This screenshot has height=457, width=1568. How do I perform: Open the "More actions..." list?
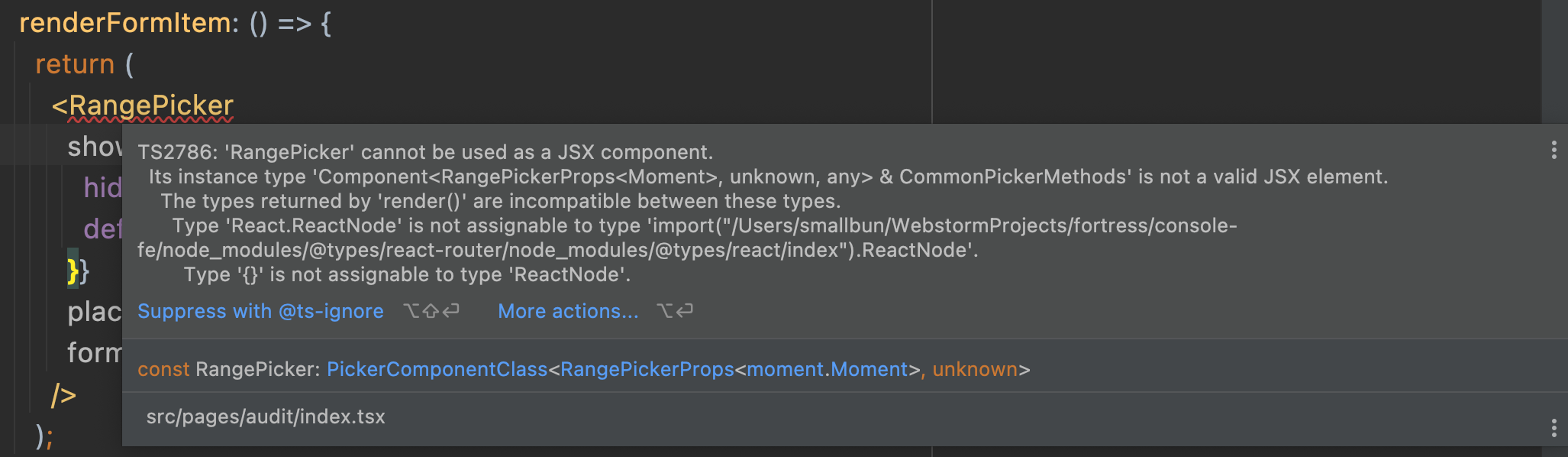[568, 311]
